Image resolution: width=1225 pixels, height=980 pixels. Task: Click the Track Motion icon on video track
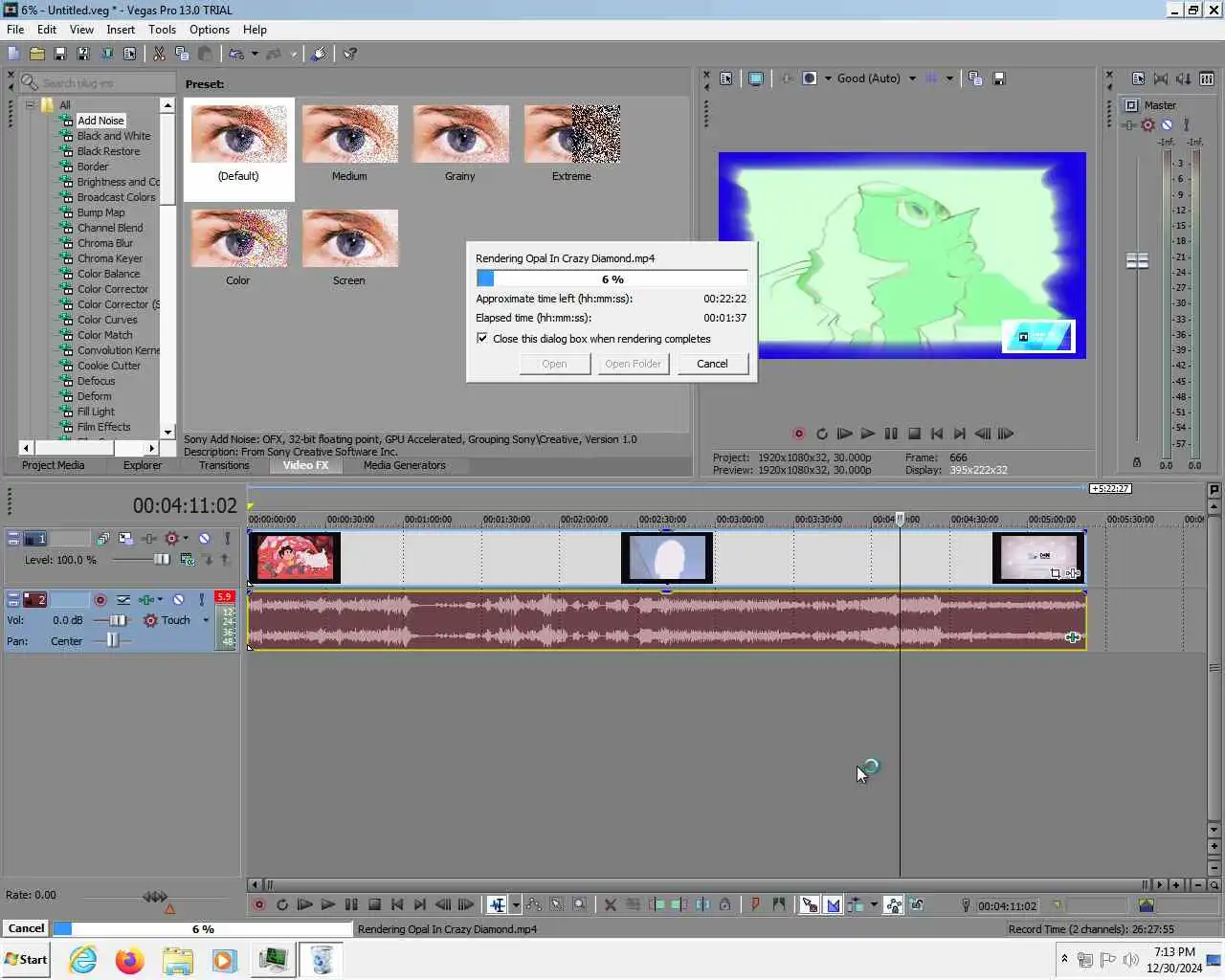tap(125, 539)
